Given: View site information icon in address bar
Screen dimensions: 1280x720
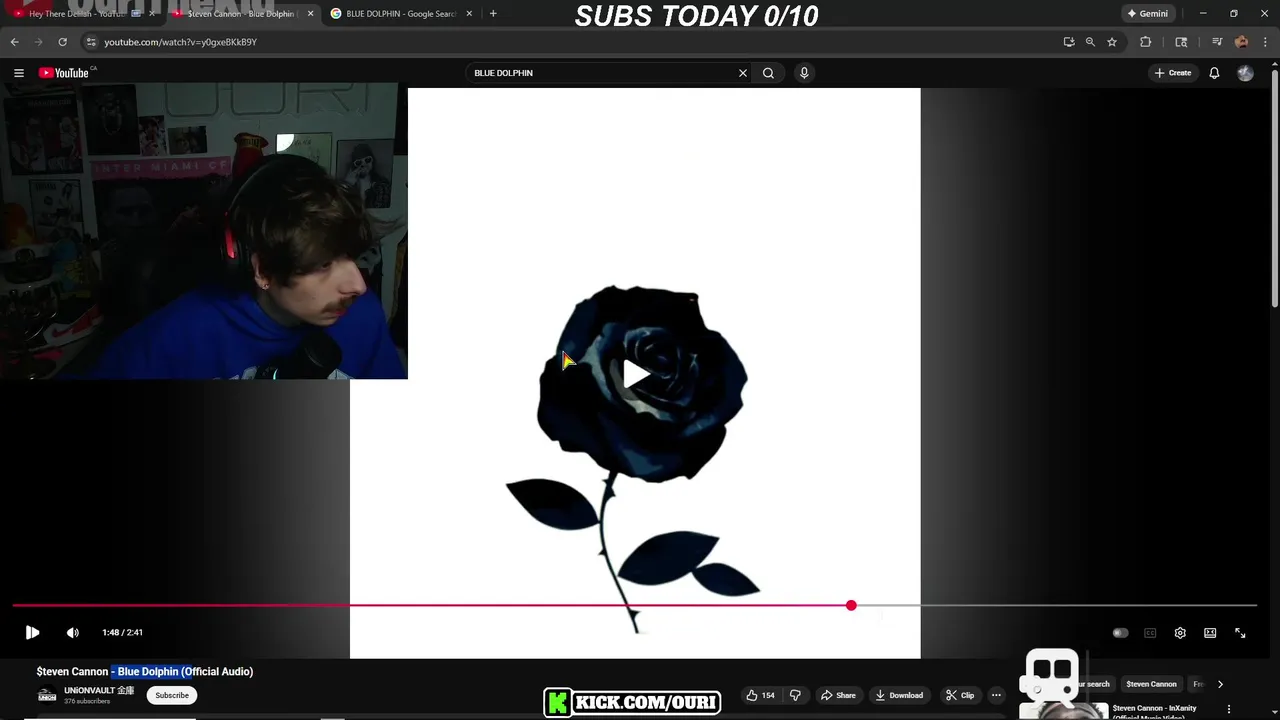Looking at the screenshot, I should tap(91, 42).
